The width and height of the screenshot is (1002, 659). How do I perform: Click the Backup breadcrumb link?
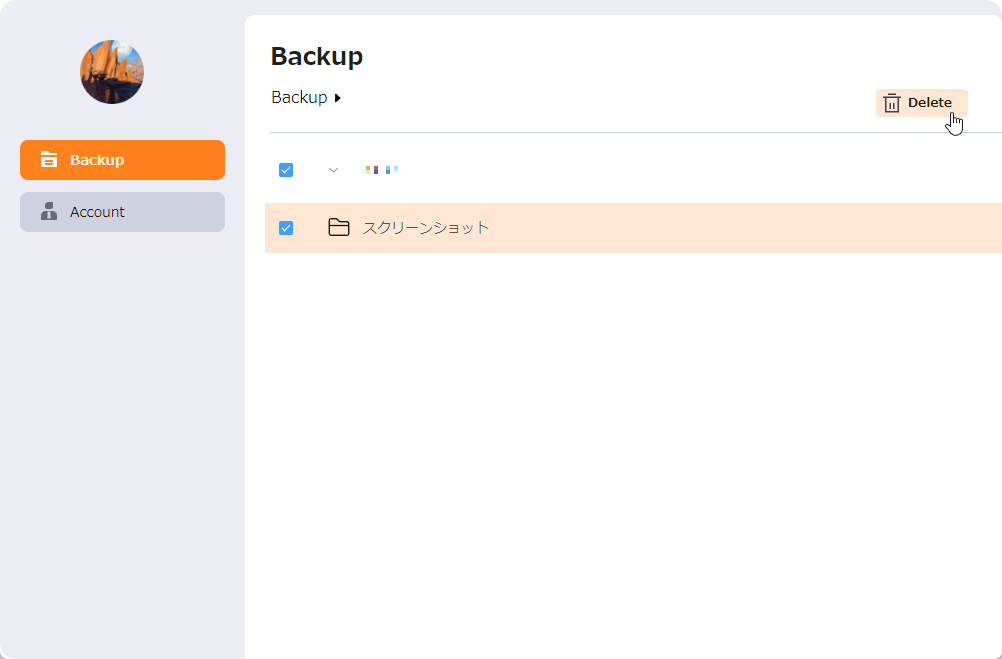(x=299, y=97)
